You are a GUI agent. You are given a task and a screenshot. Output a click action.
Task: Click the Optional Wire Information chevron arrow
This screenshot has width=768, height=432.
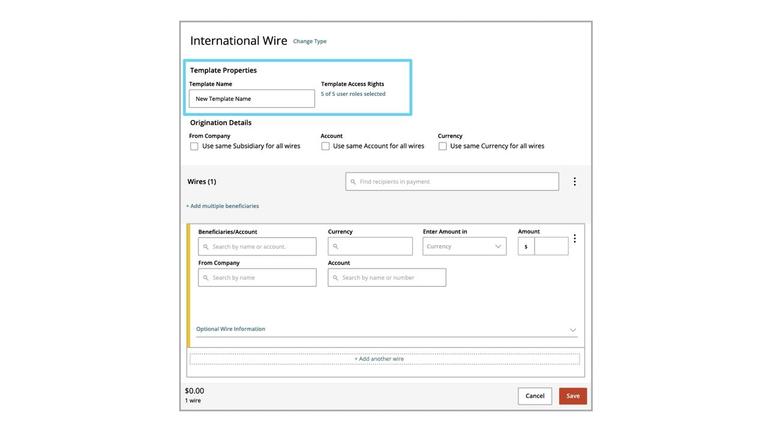click(573, 330)
